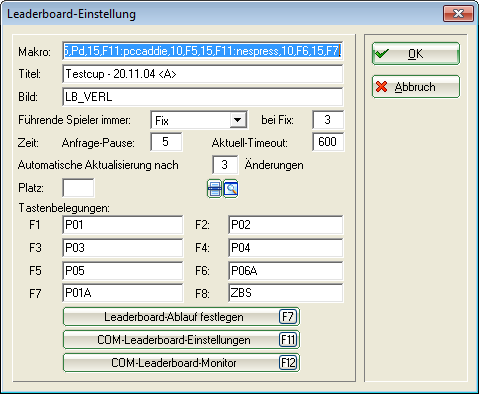Screen dimensions: 479x394
Task: Edit the F6 key assignment P06A
Action: pyautogui.click(x=285, y=271)
